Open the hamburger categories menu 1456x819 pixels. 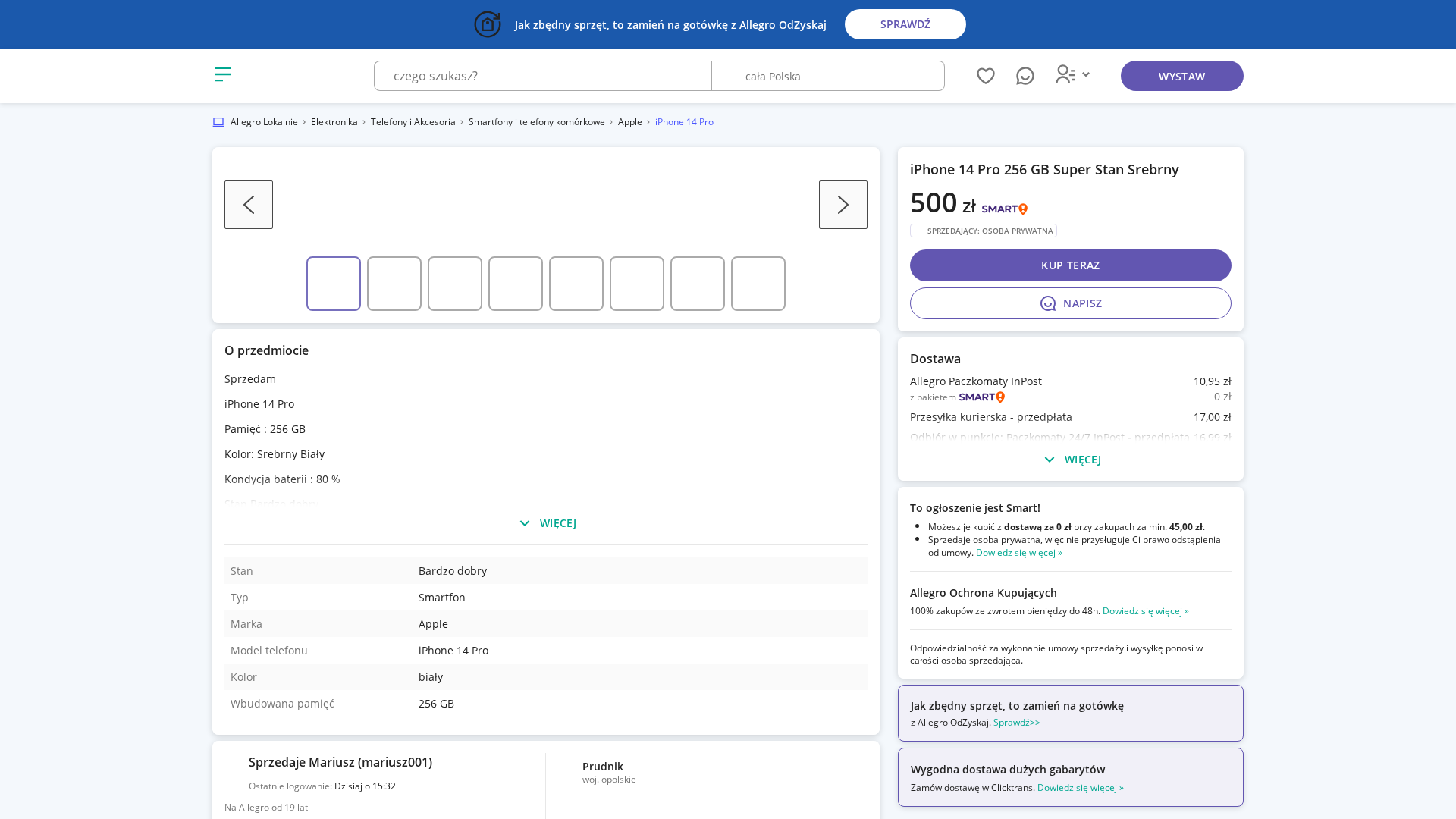(x=222, y=74)
